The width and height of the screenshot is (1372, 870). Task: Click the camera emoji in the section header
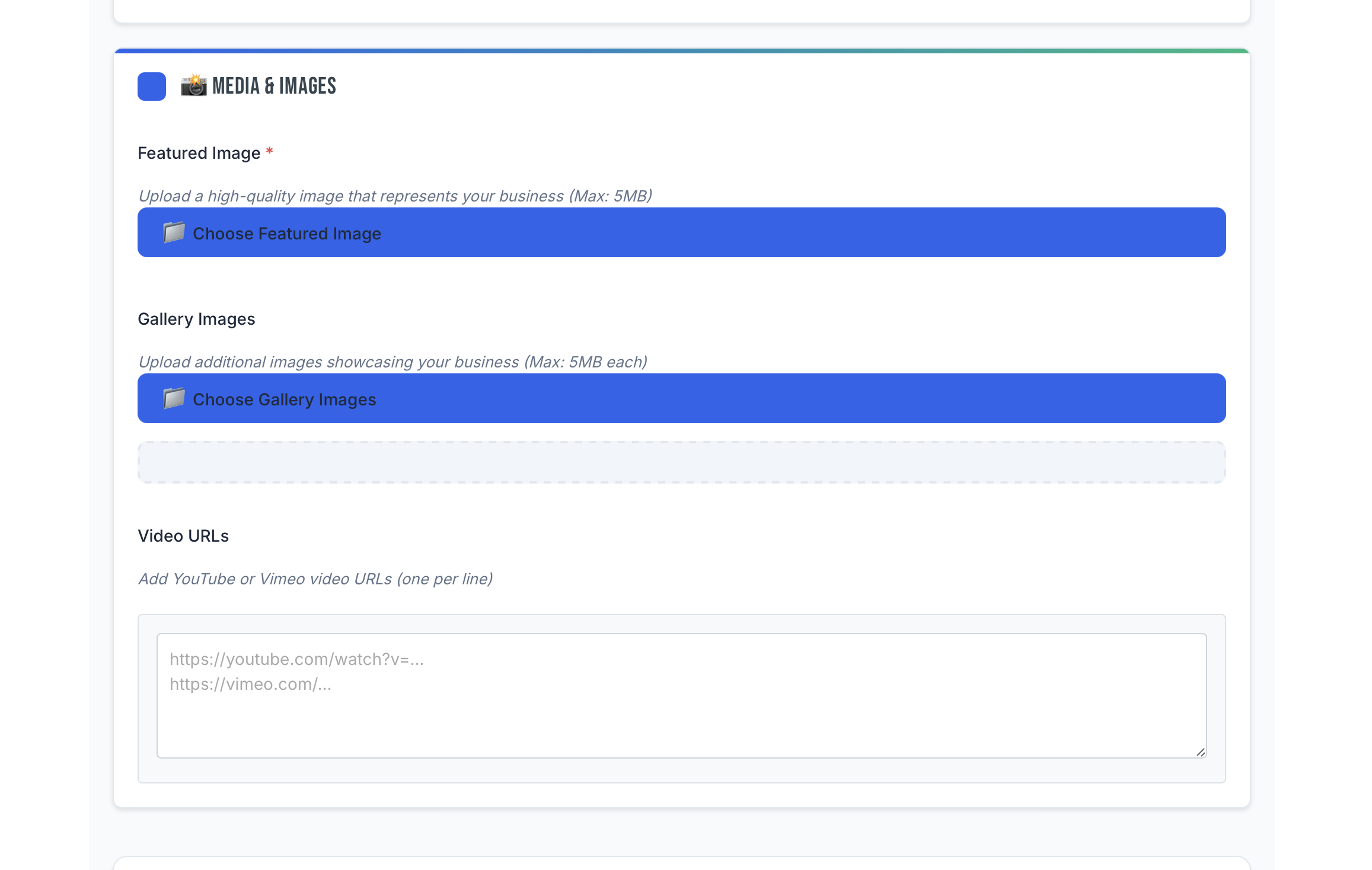click(194, 85)
